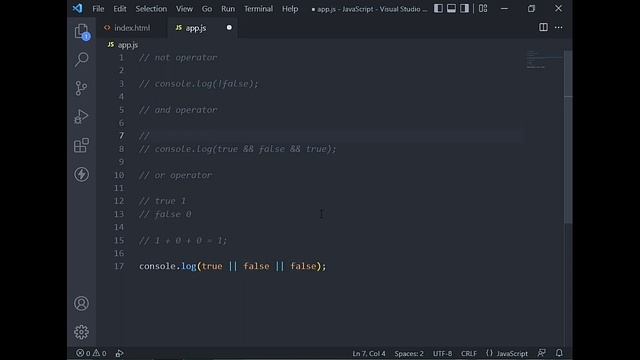Viewport: 640px width, 360px height.
Task: Open the editor More Actions ellipsis
Action: tap(558, 27)
